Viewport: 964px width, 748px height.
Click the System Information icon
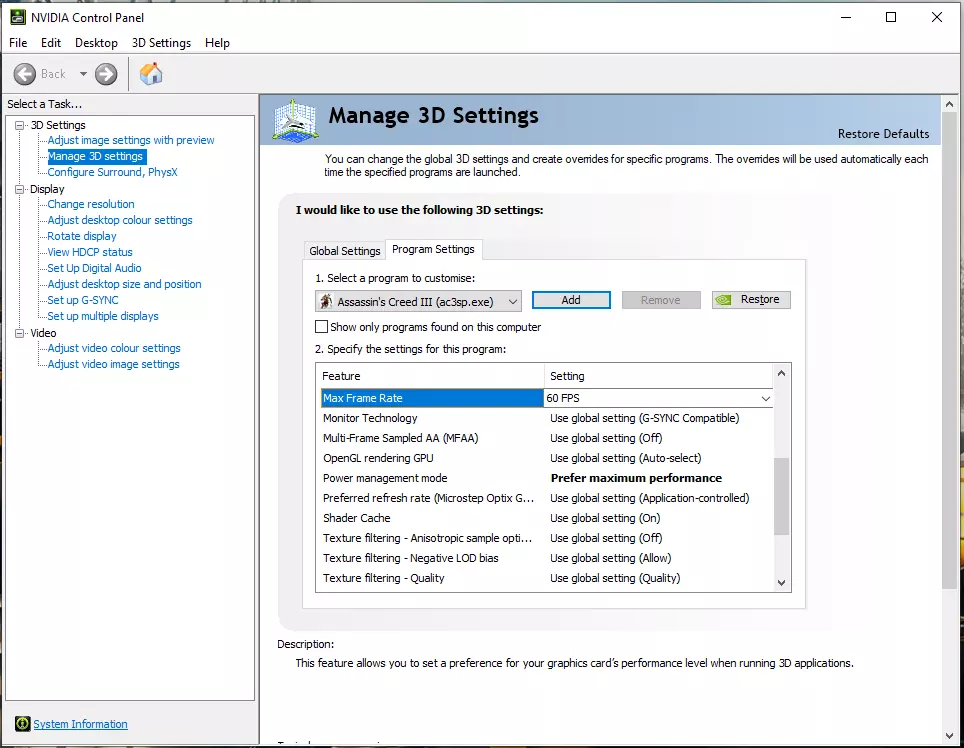(x=22, y=724)
